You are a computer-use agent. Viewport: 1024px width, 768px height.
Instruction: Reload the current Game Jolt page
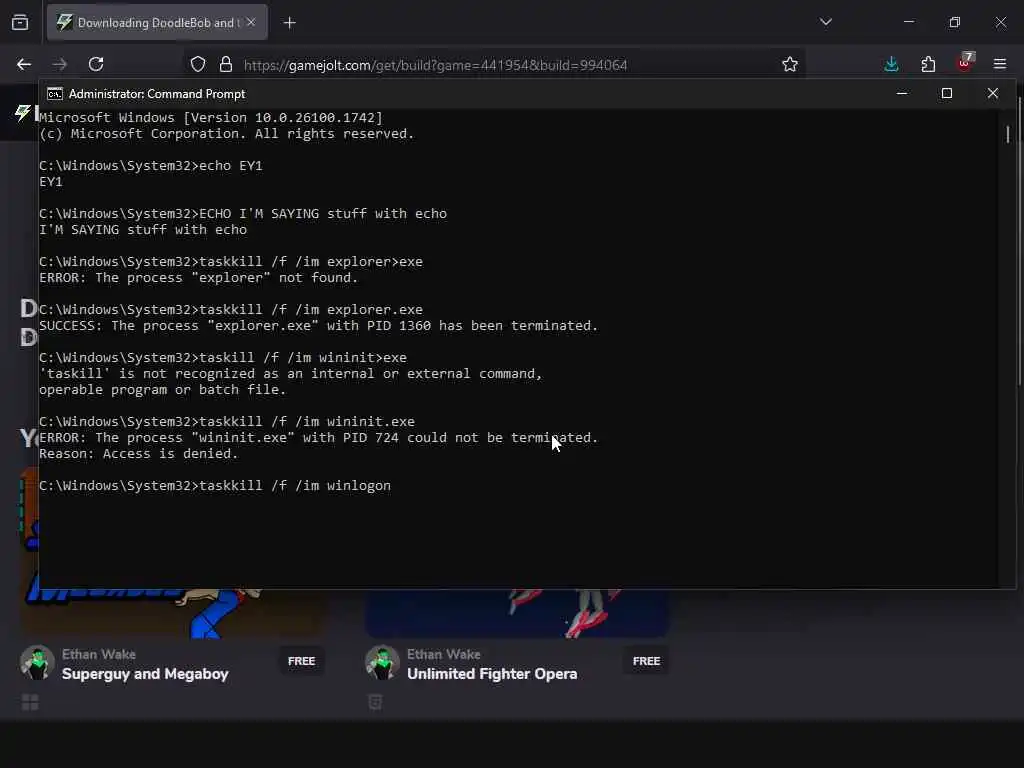[x=96, y=64]
